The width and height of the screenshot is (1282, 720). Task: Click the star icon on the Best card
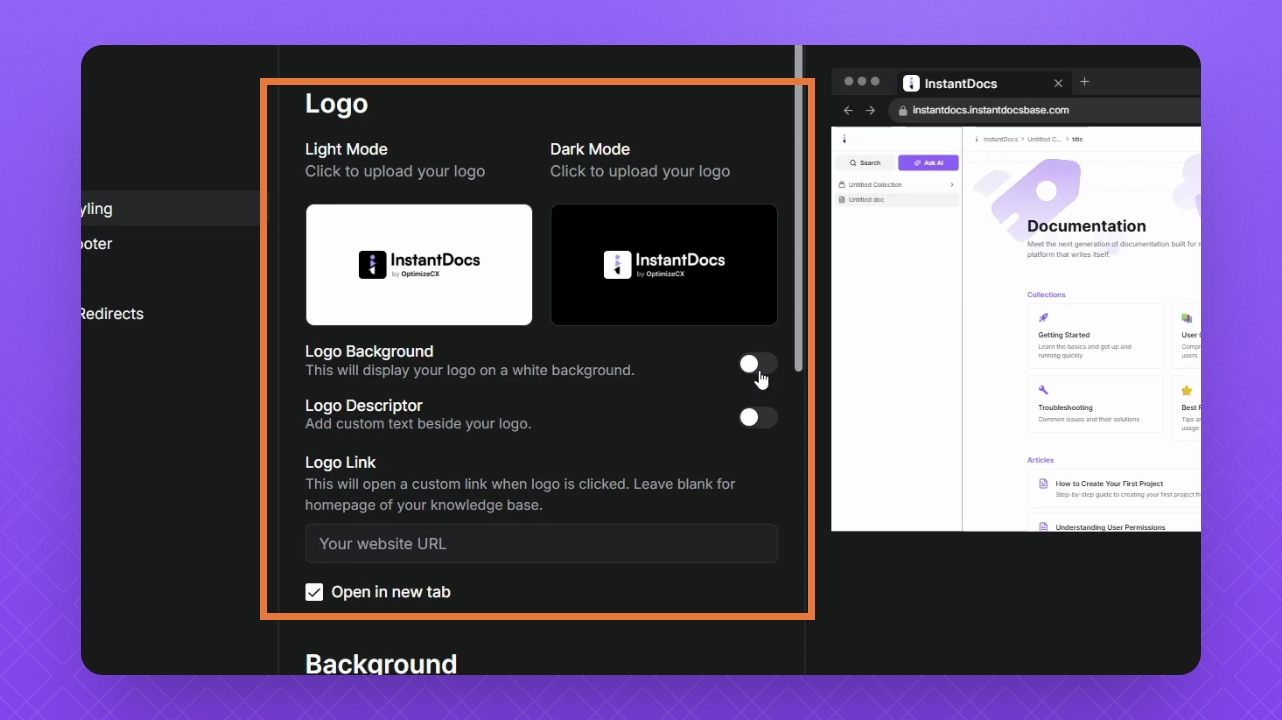tap(1187, 390)
